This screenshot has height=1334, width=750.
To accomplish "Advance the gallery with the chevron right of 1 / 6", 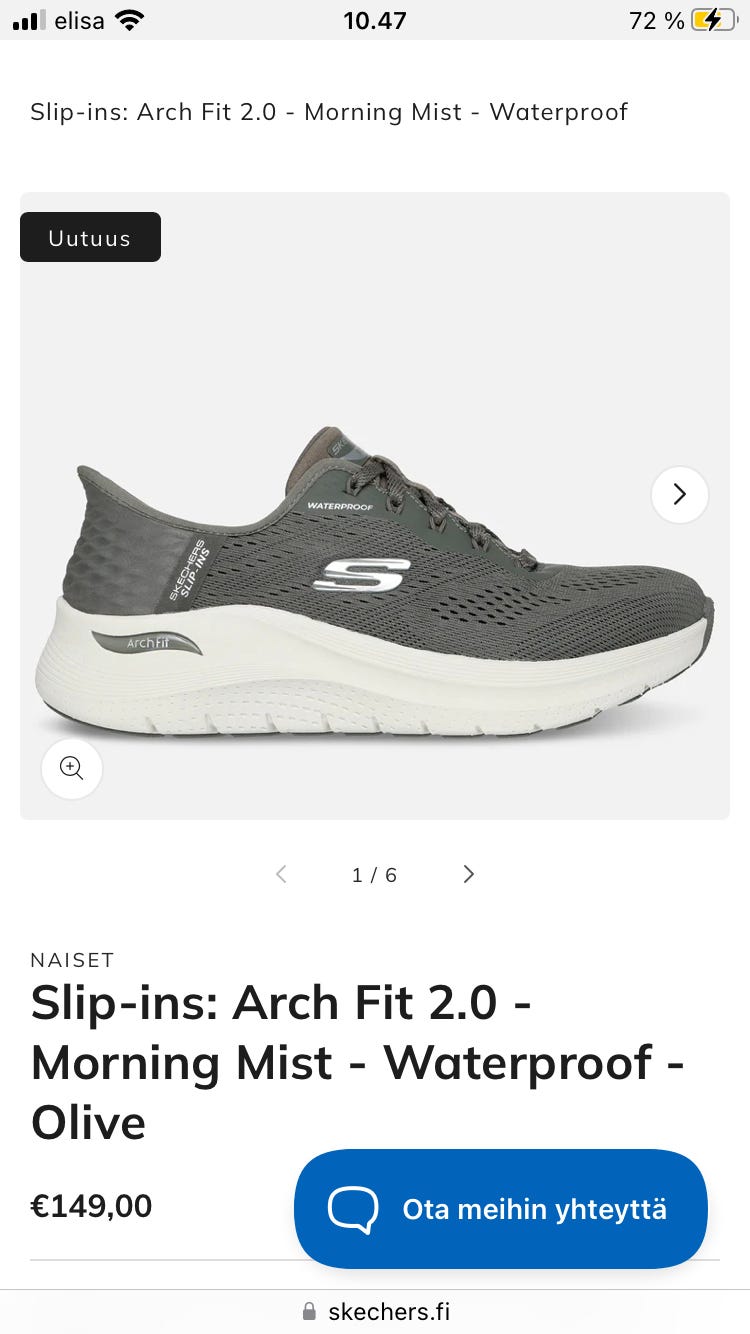I will coord(468,874).
